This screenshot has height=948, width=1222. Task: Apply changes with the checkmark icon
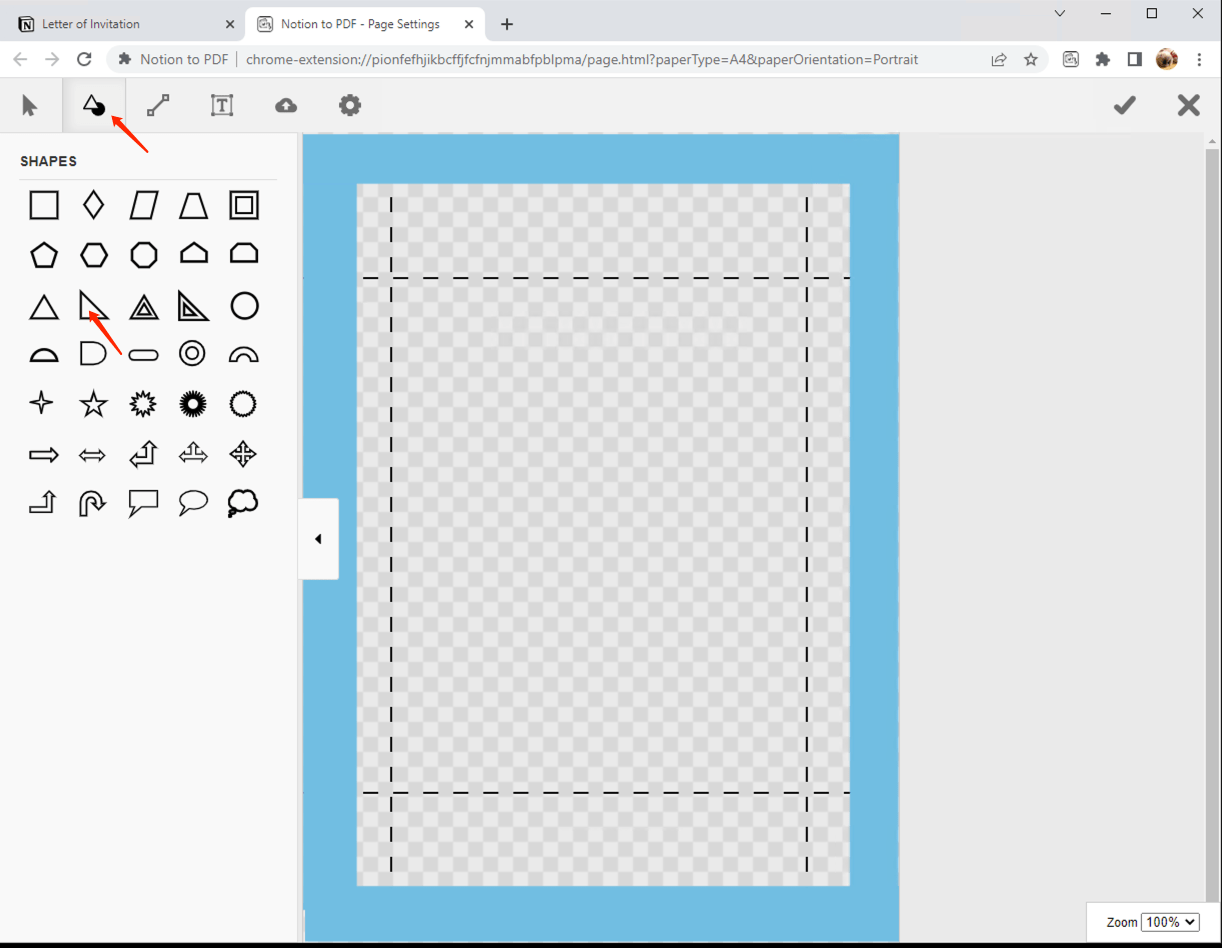pos(1124,105)
